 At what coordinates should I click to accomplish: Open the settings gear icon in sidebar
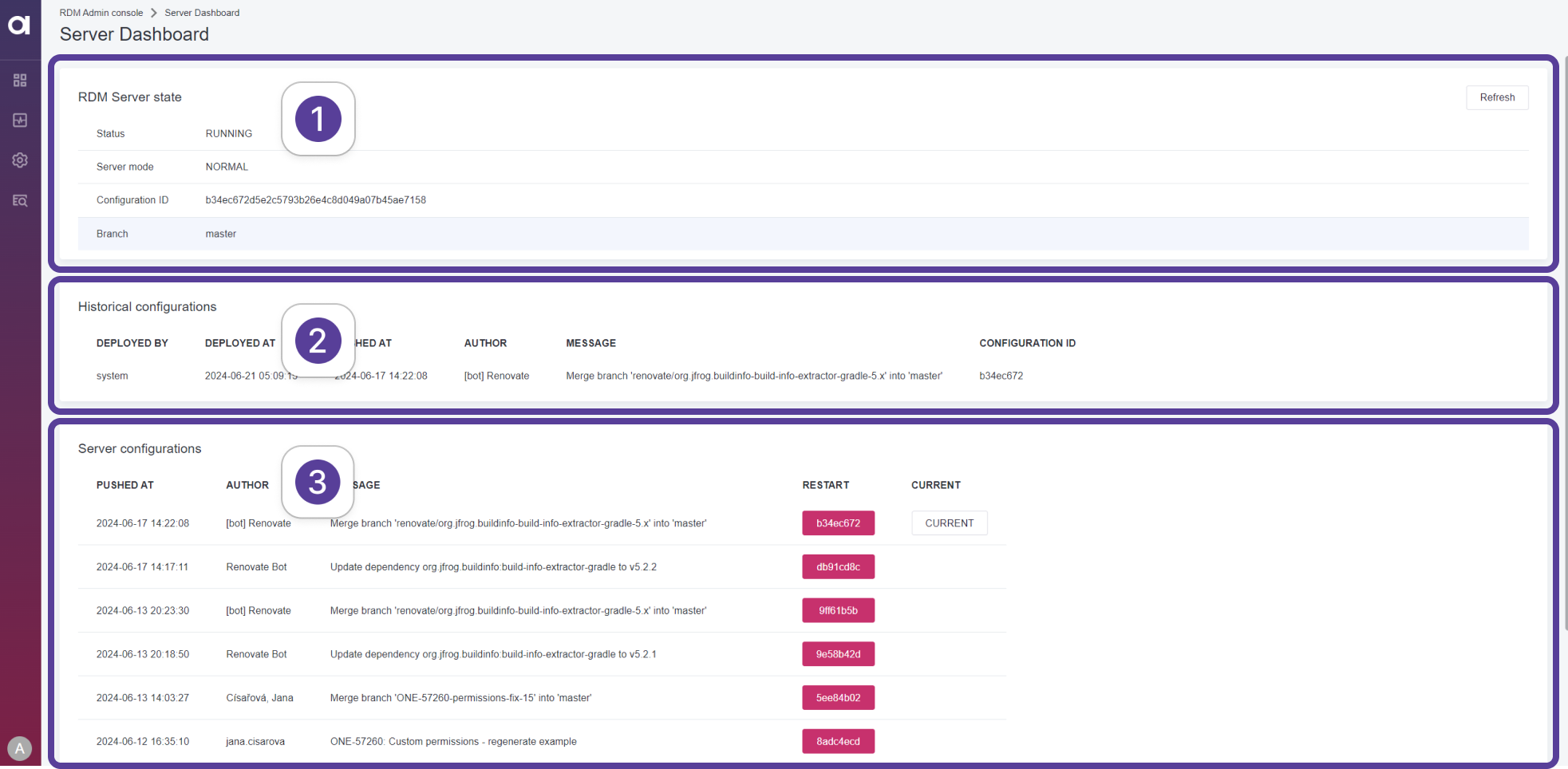[20, 160]
